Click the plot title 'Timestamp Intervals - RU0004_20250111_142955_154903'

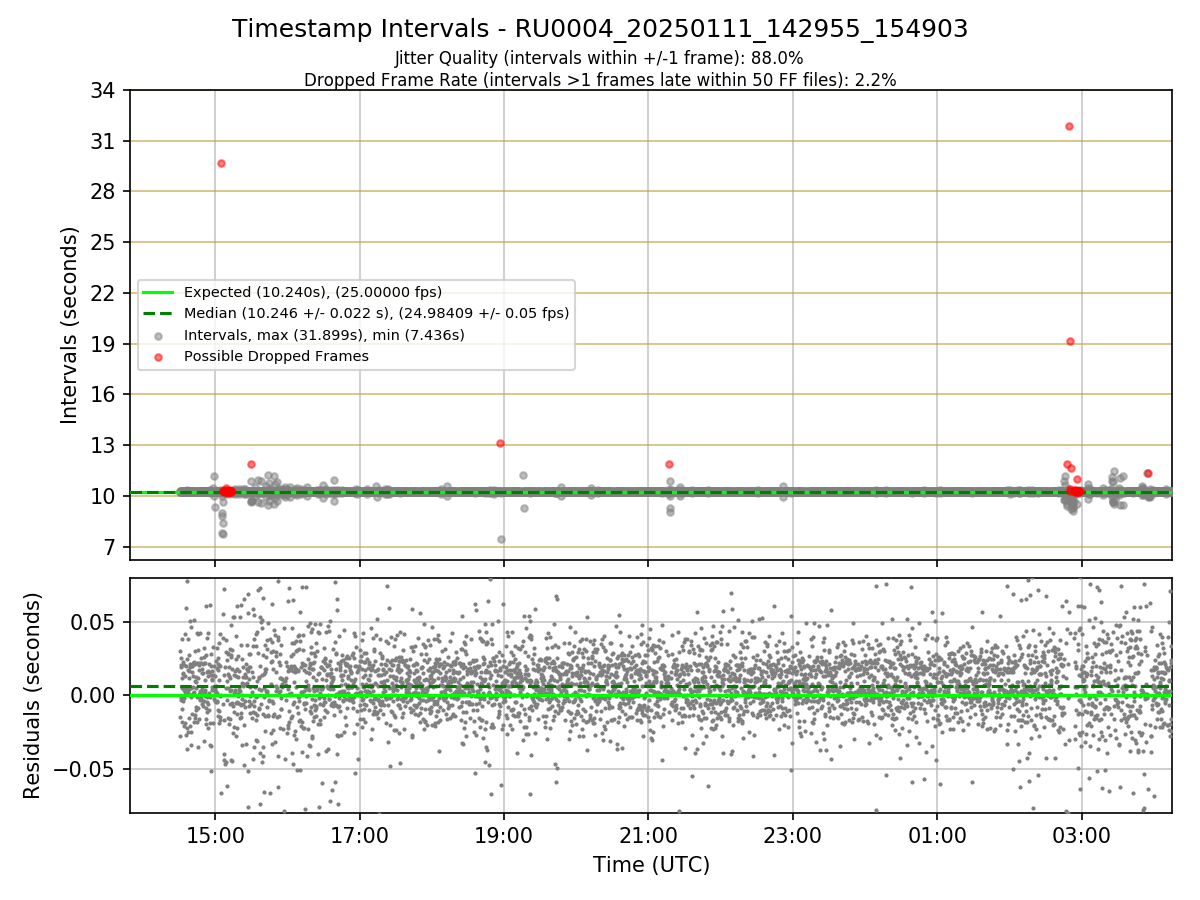pyautogui.click(x=600, y=29)
